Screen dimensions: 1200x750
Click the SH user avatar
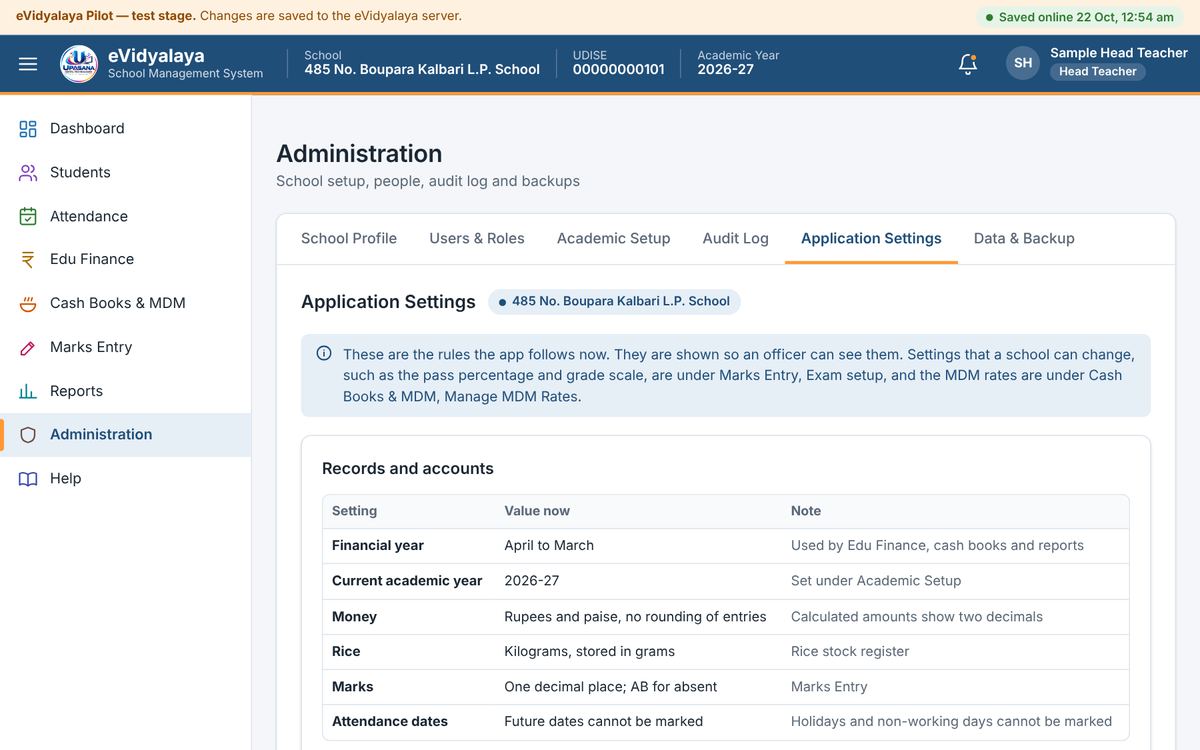(x=1023, y=63)
